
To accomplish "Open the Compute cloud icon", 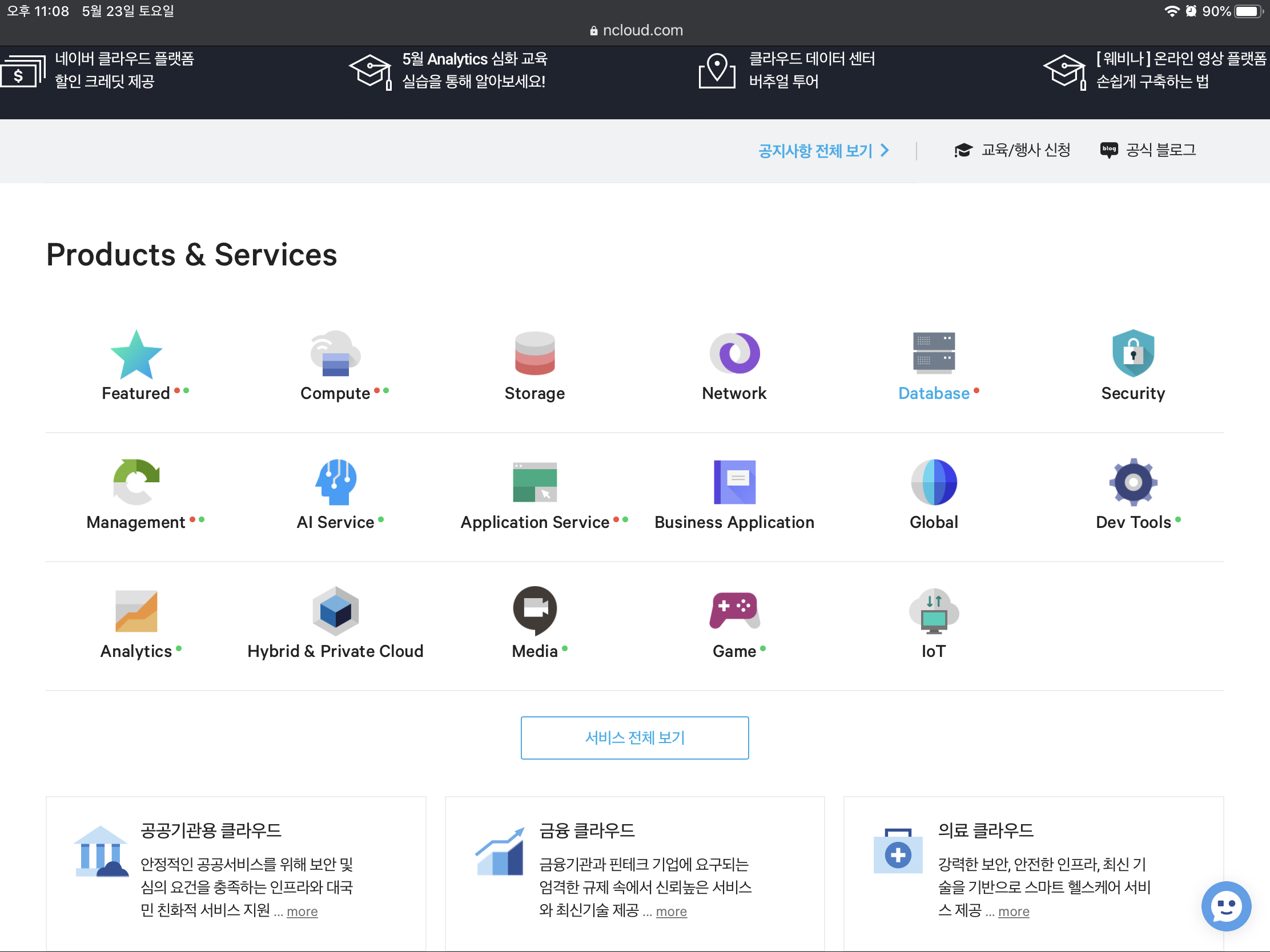I will [x=335, y=353].
